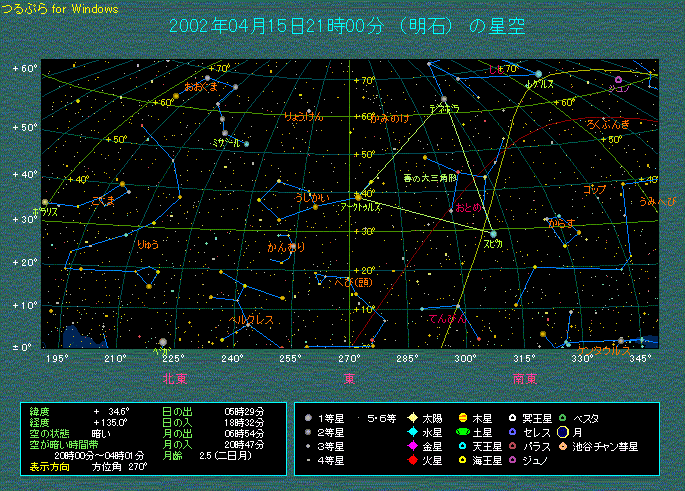Image resolution: width=685 pixels, height=491 pixels.
Task: Click the ろくぶんぎ constellation label
Action: 608,124
